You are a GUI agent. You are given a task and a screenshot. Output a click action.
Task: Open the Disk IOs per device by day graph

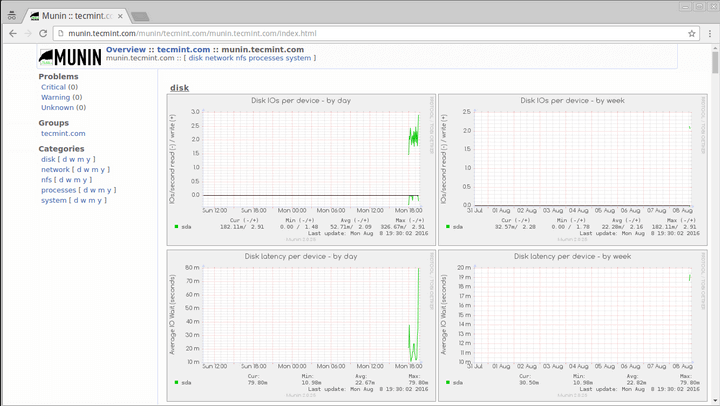click(300, 165)
